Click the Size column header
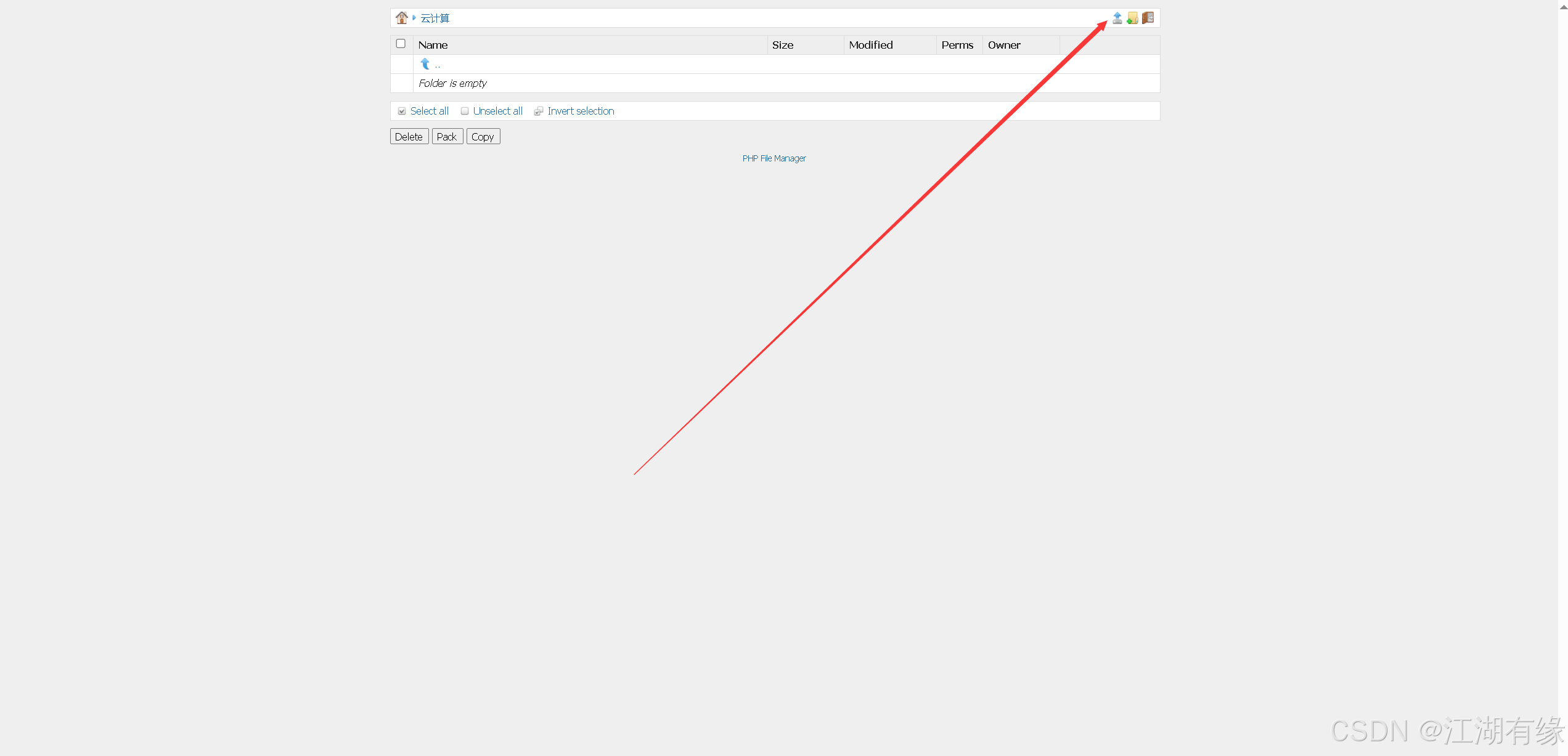 click(x=783, y=45)
